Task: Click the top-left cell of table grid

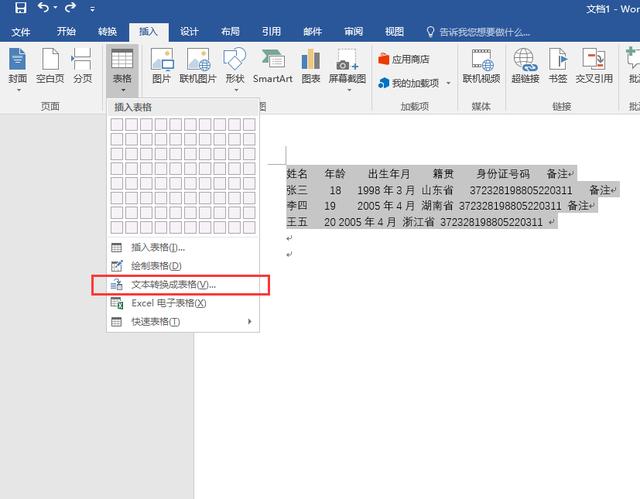Action: (x=117, y=124)
